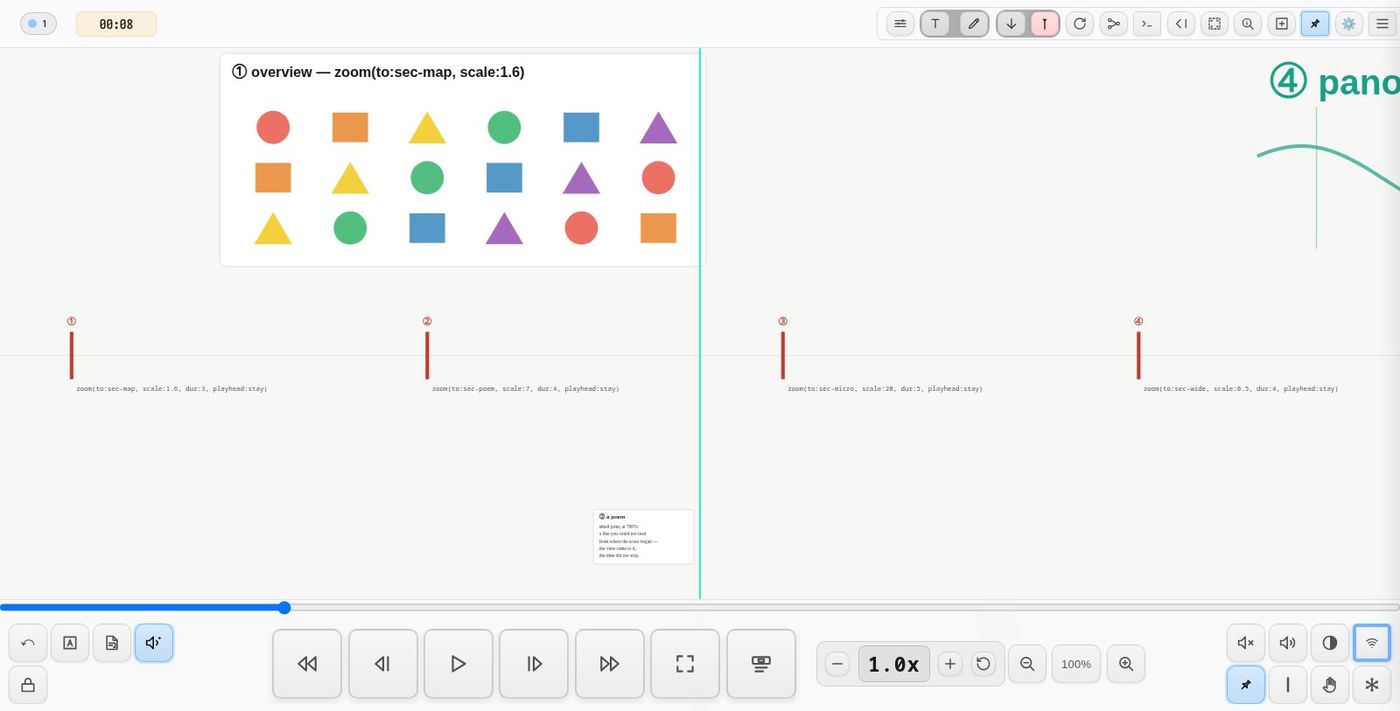Click the document notes icon
Screen dimensions: 1400x711
[112, 643]
